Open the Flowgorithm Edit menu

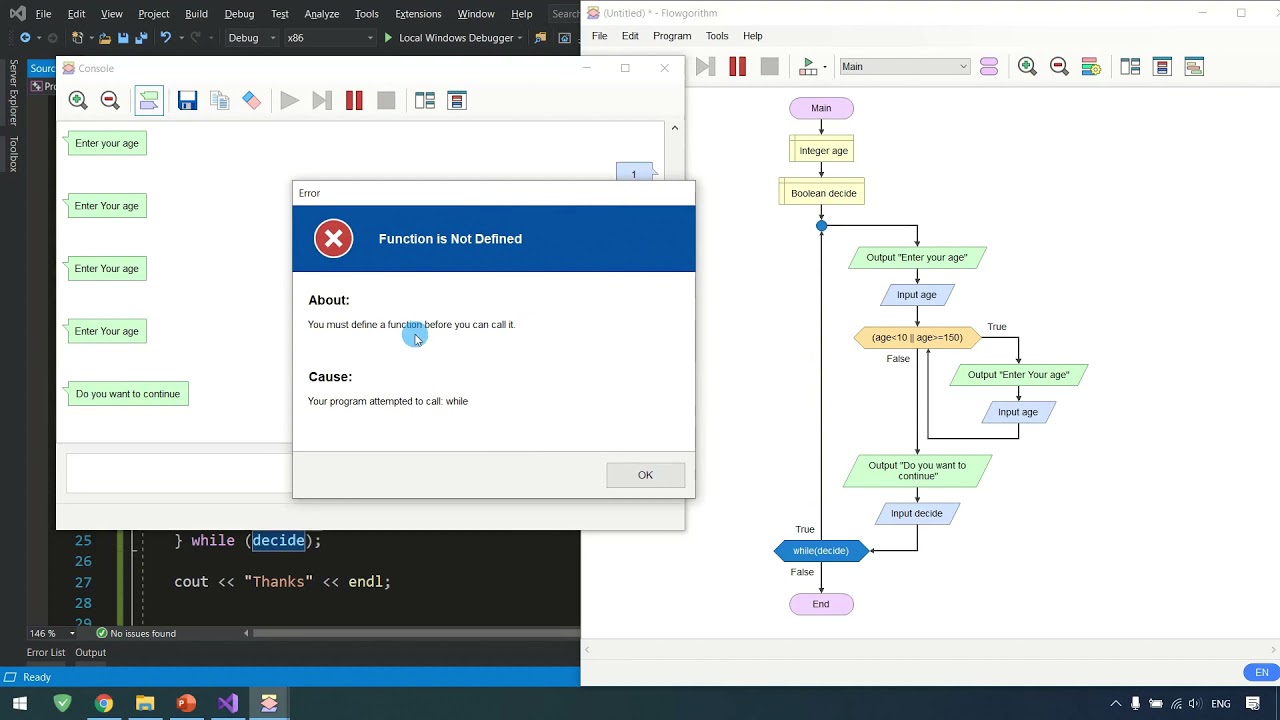click(630, 36)
